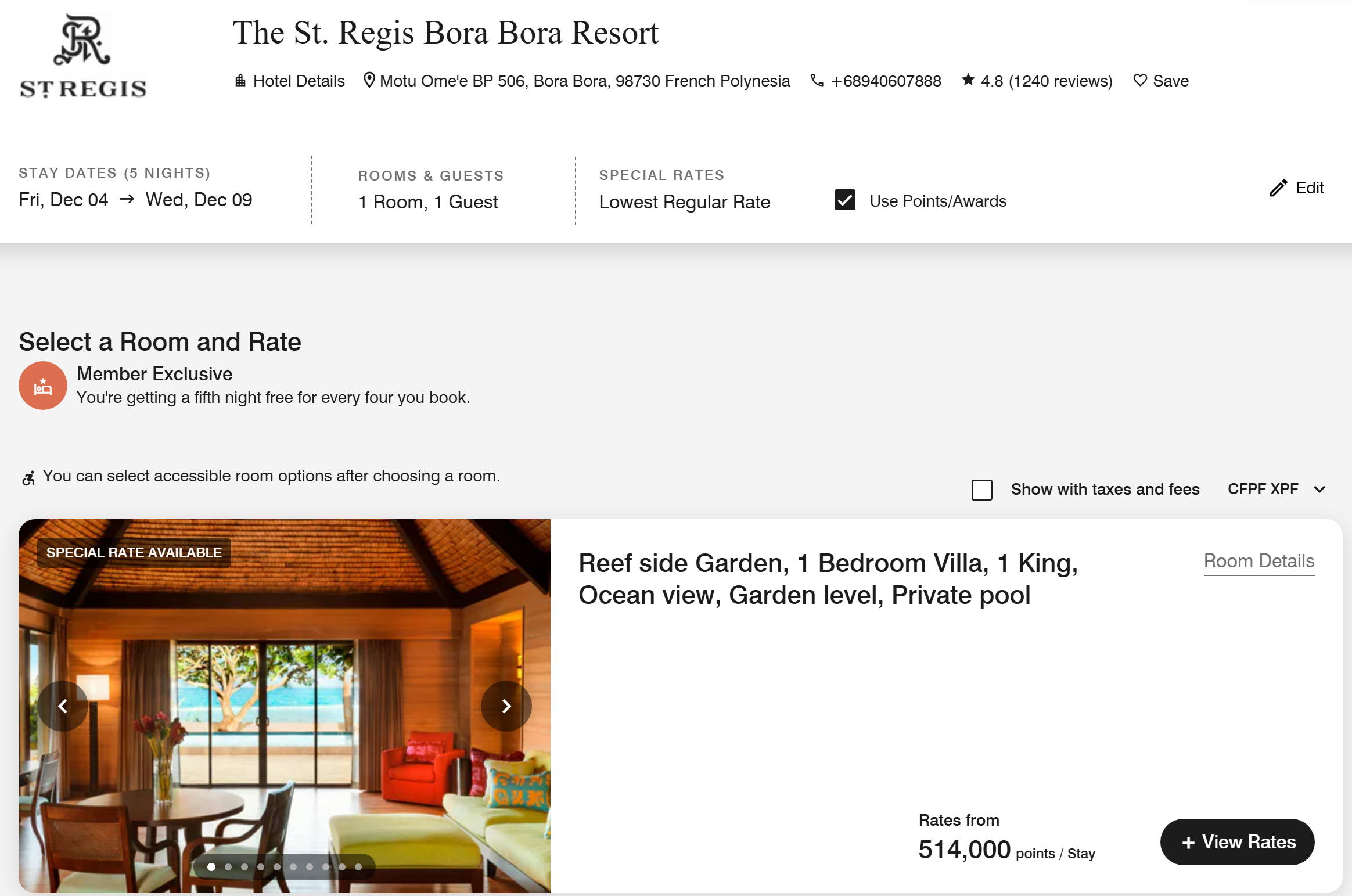Click the phone icon to call hotel
This screenshot has width=1352, height=896.
click(817, 81)
